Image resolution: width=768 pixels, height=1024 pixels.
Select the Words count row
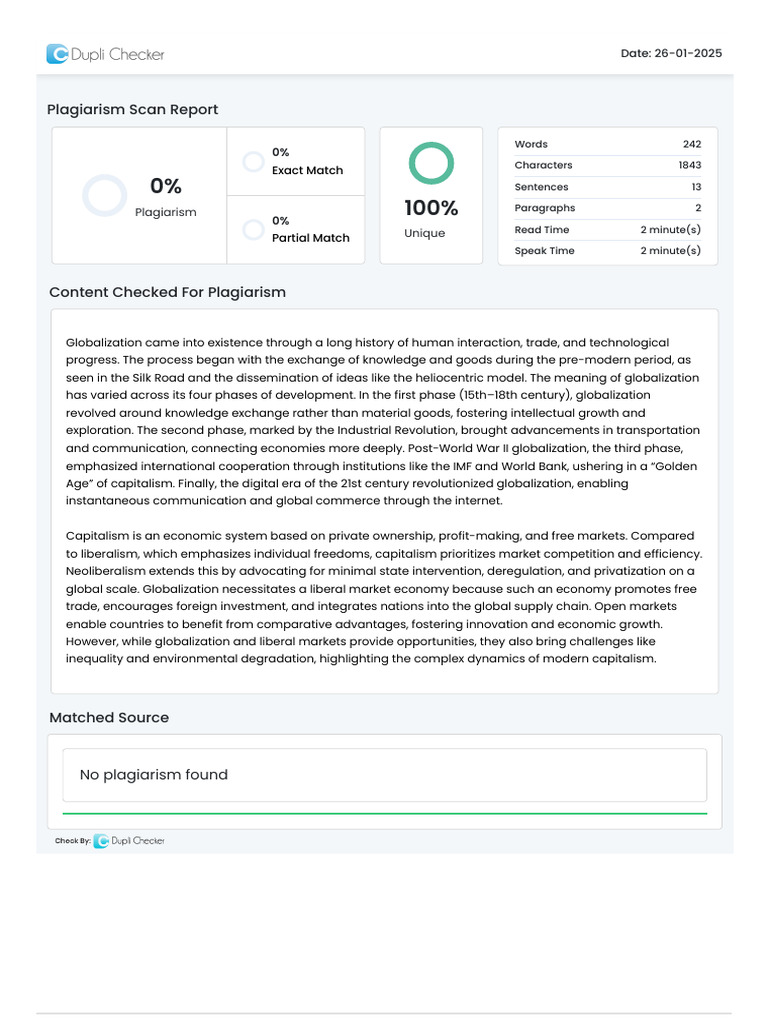tap(607, 144)
